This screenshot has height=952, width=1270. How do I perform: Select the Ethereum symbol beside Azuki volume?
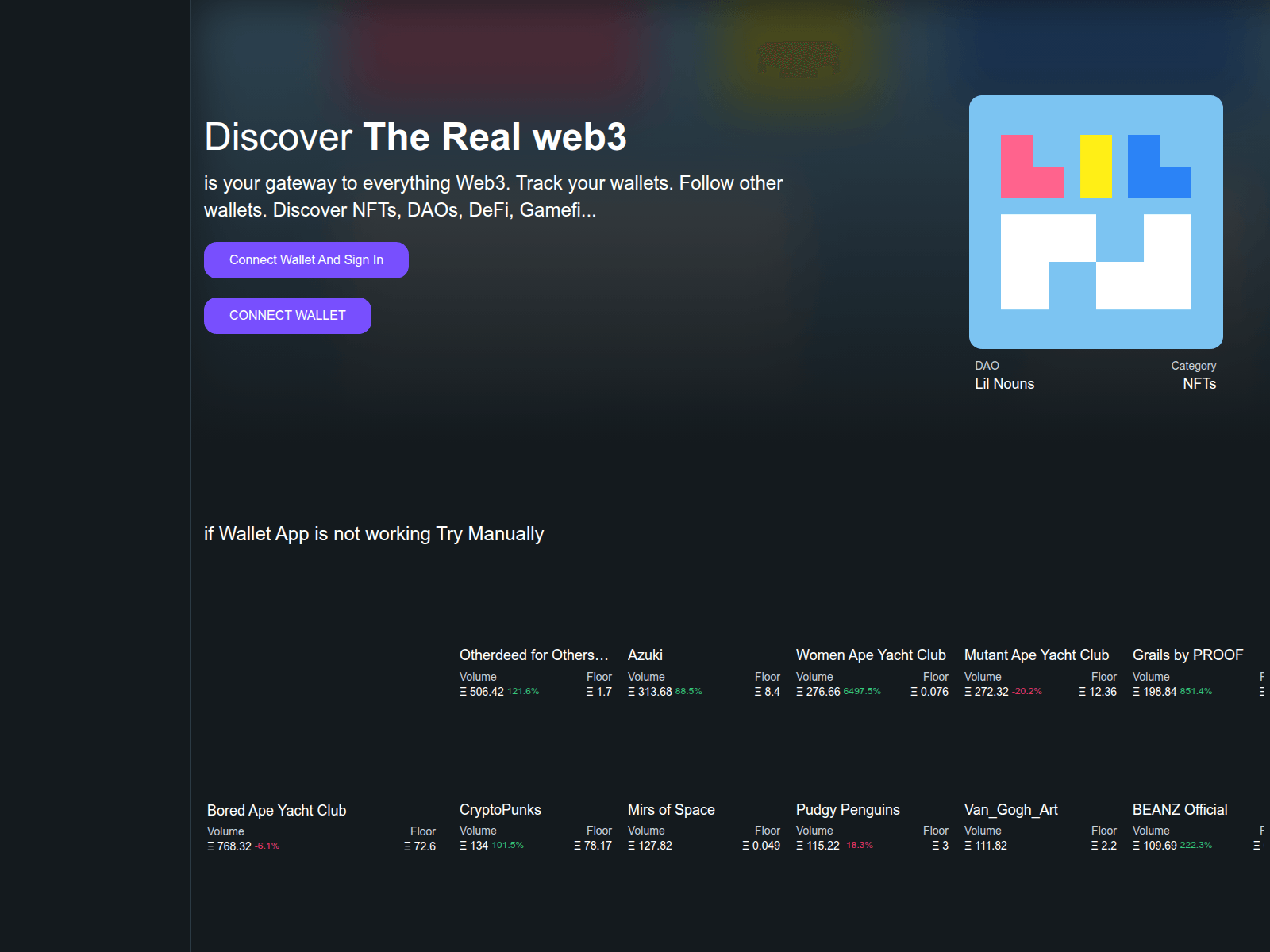(630, 691)
